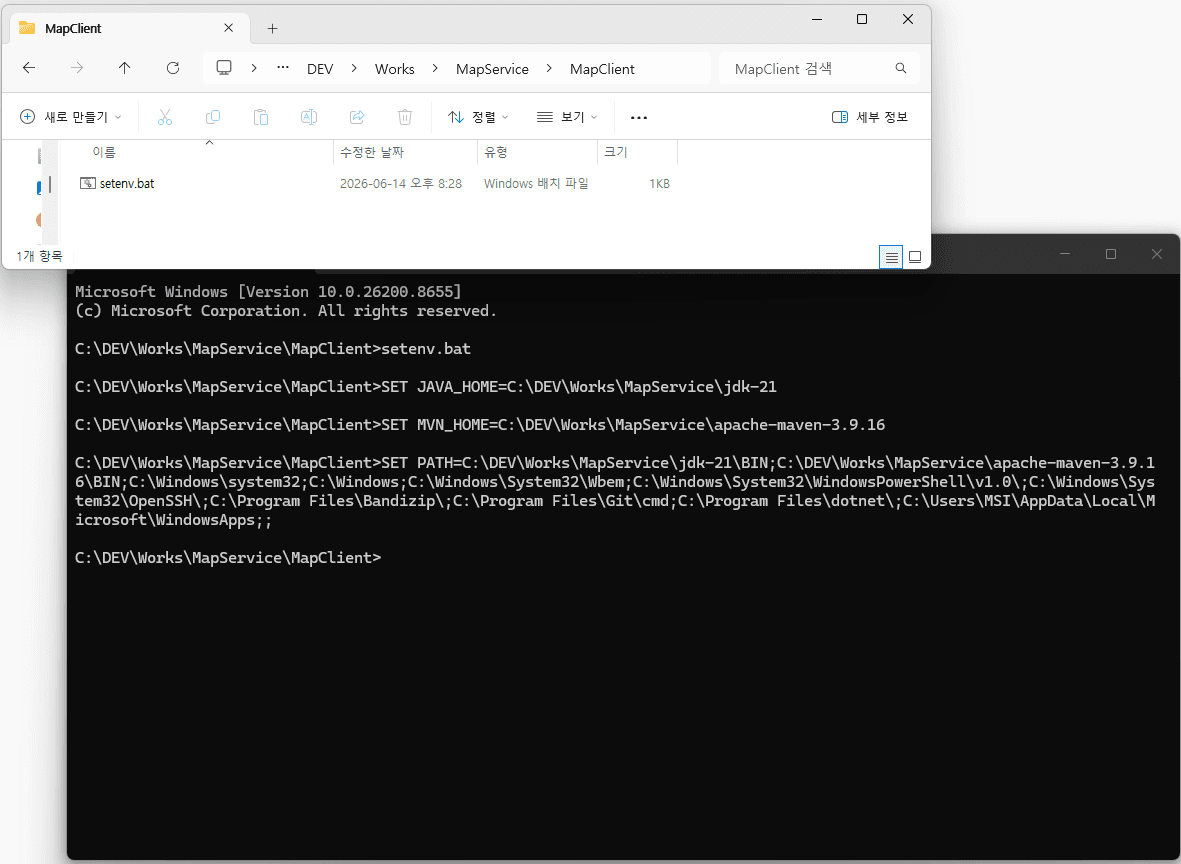1181x864 pixels.
Task: Open the 보기 view dropdown
Action: [x=567, y=117]
